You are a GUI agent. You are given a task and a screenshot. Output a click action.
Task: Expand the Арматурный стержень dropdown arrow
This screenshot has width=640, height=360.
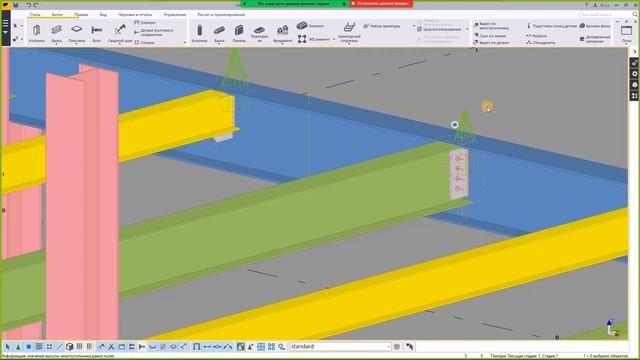(x=349, y=43)
